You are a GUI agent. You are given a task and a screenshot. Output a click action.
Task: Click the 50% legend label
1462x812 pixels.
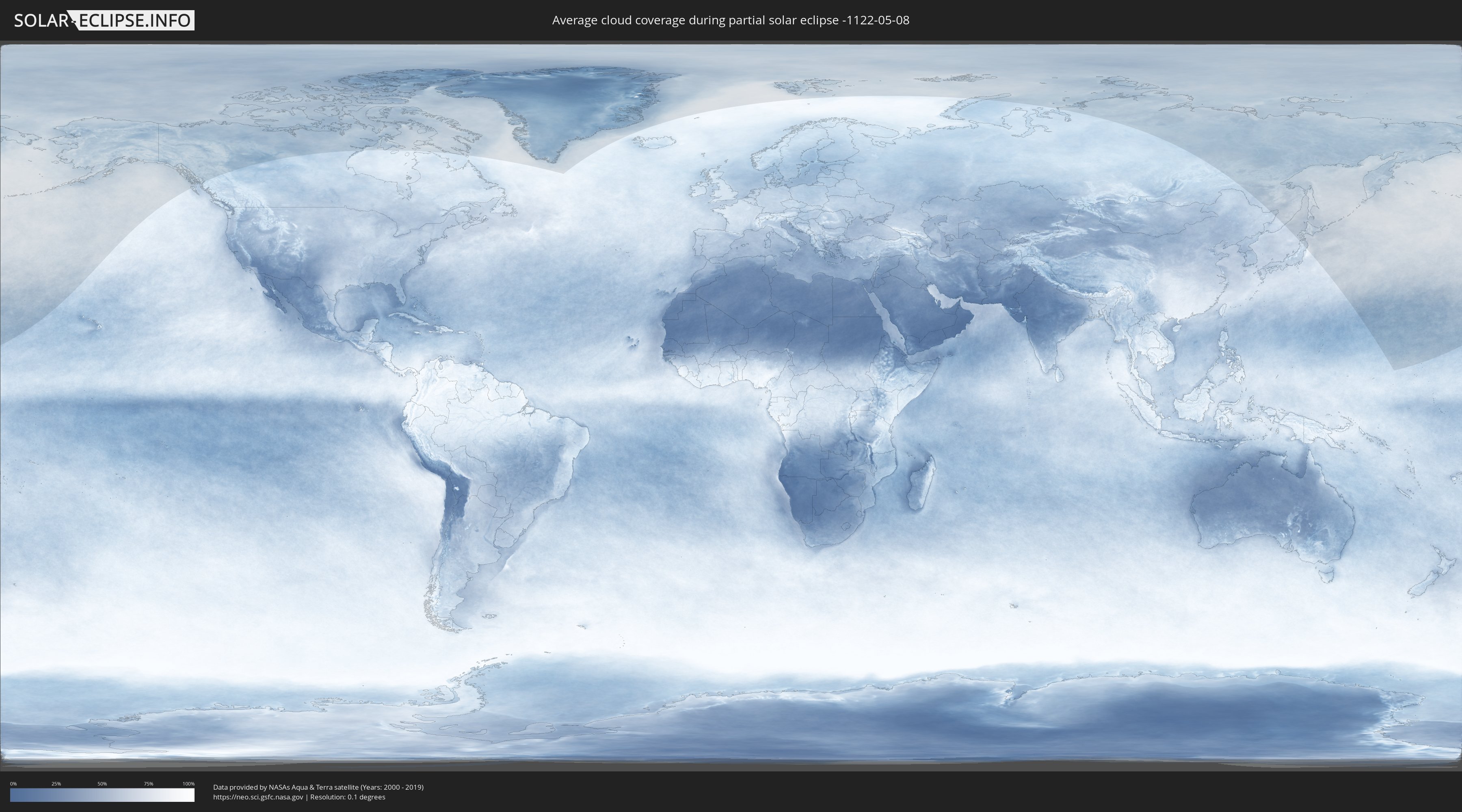point(102,784)
